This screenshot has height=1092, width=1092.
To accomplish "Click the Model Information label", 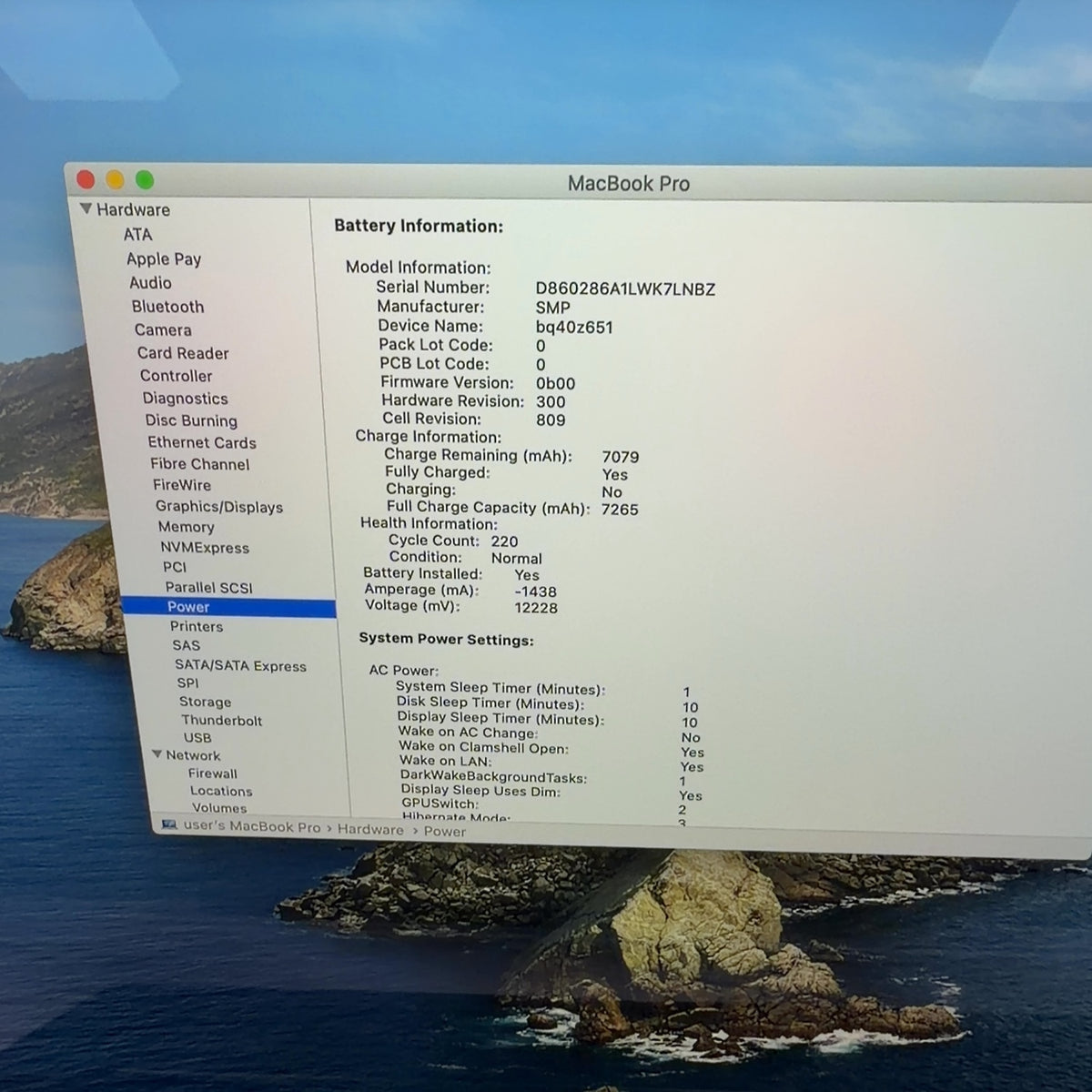I will tap(418, 268).
